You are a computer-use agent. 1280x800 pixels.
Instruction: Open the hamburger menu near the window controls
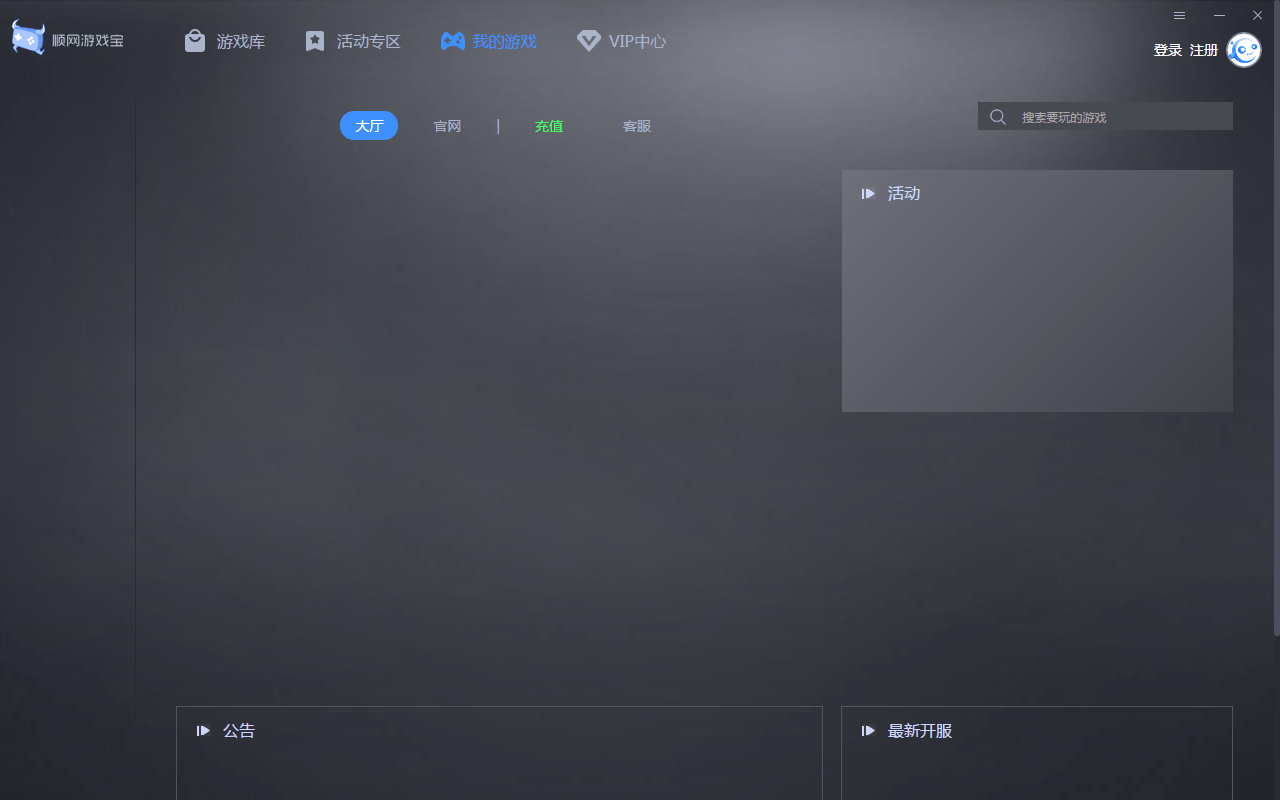tap(1179, 15)
